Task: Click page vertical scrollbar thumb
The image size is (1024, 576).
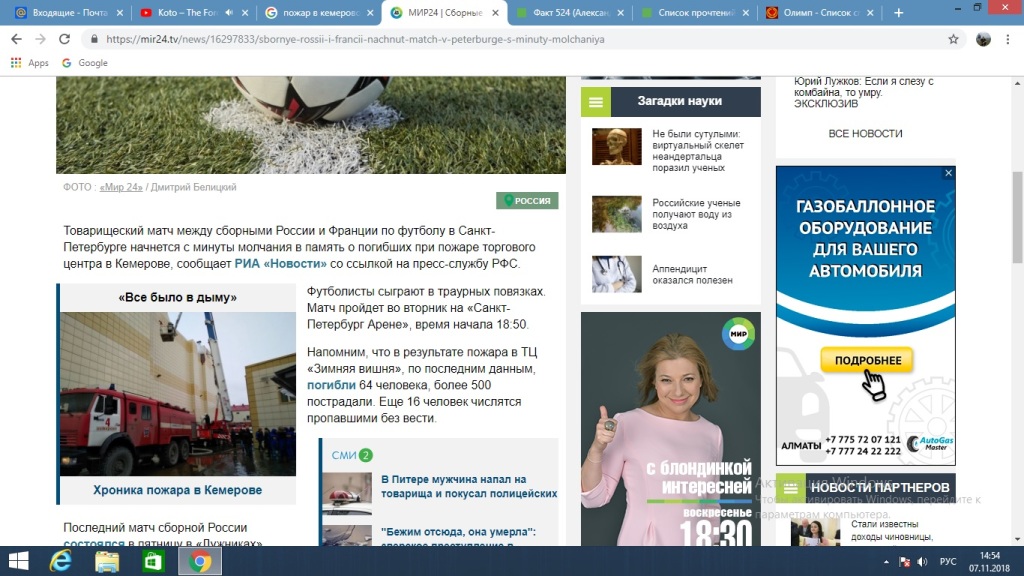Action: pos(1017,217)
